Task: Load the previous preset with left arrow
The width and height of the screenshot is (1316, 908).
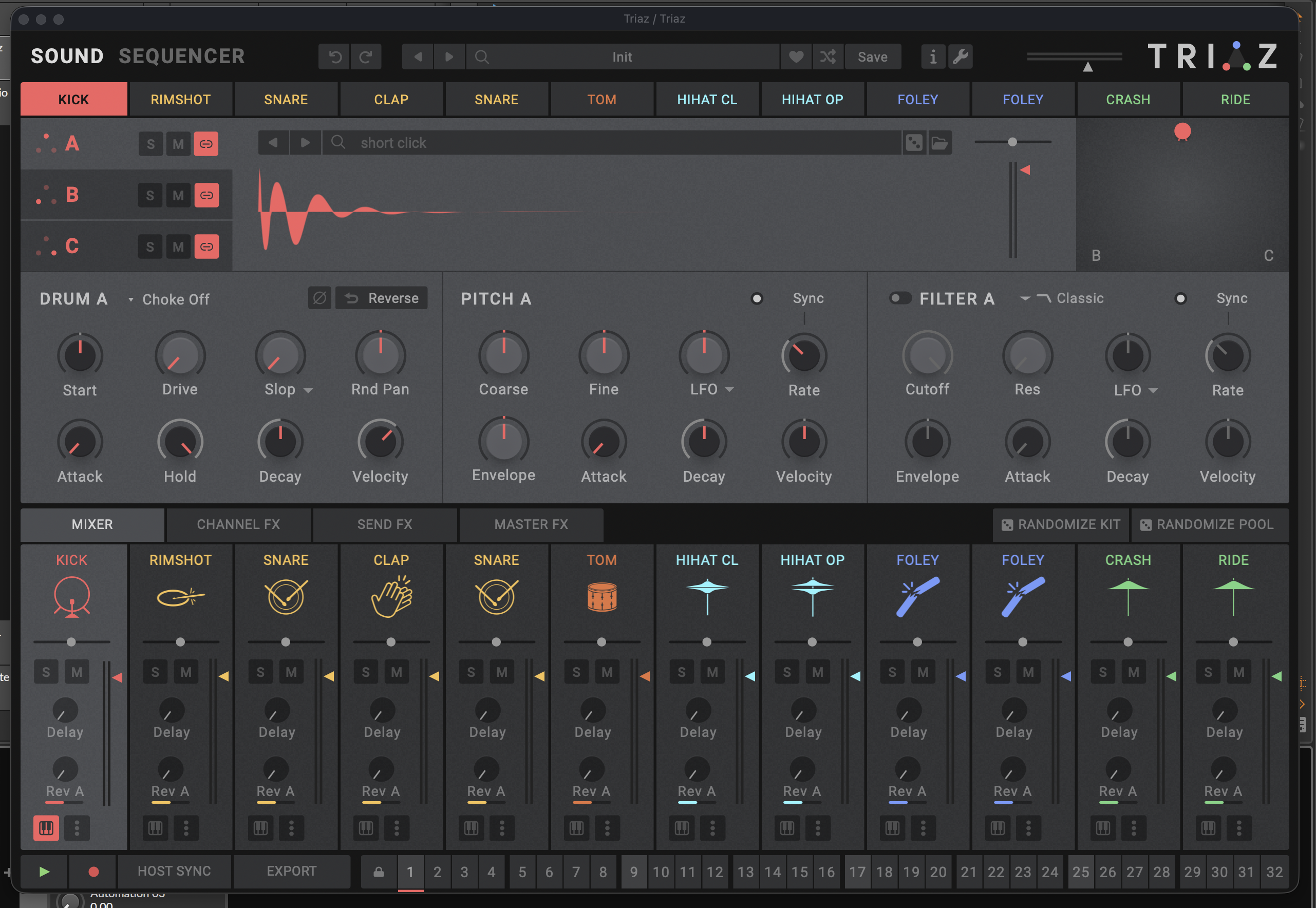Action: [418, 57]
